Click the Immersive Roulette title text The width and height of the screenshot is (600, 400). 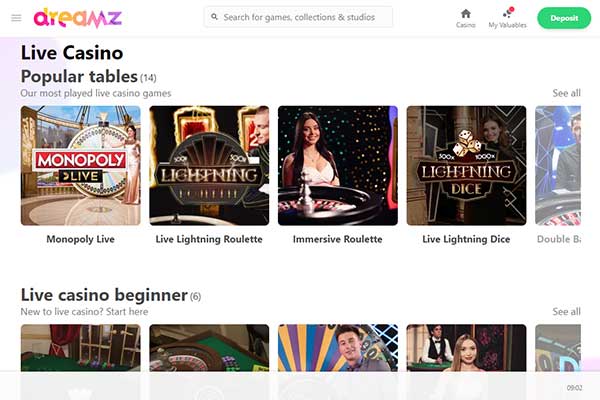[x=338, y=239]
